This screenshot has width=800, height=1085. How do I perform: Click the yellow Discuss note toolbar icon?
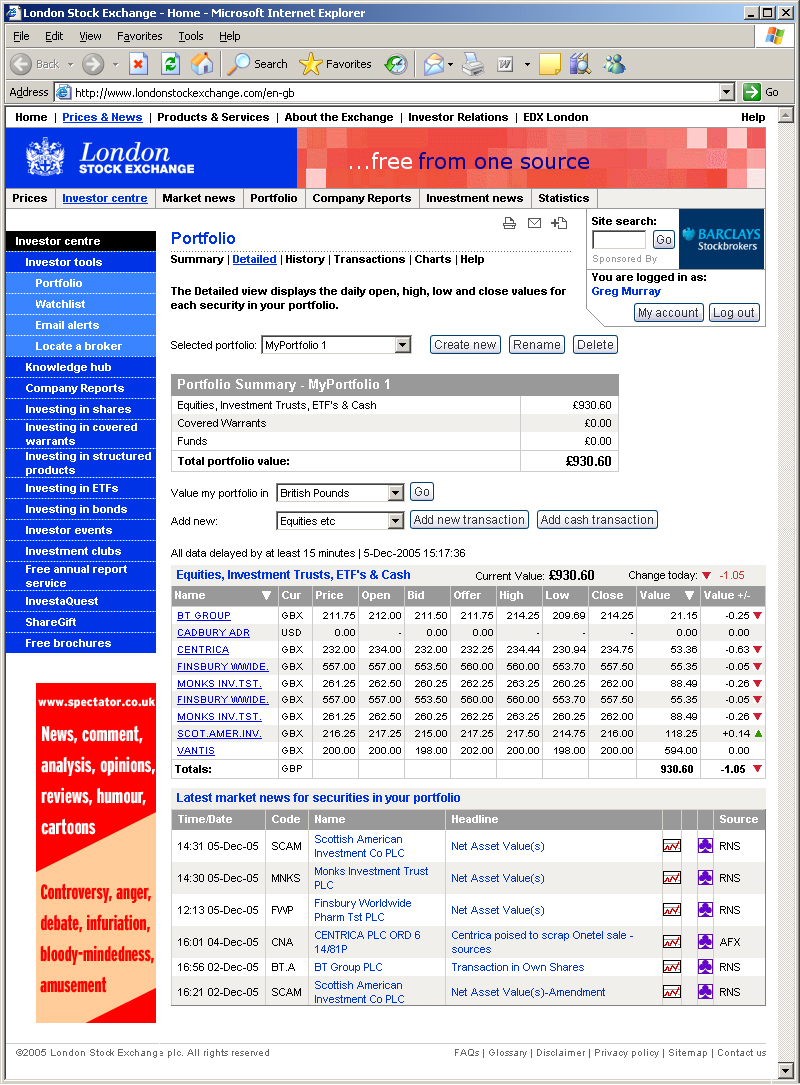(549, 64)
